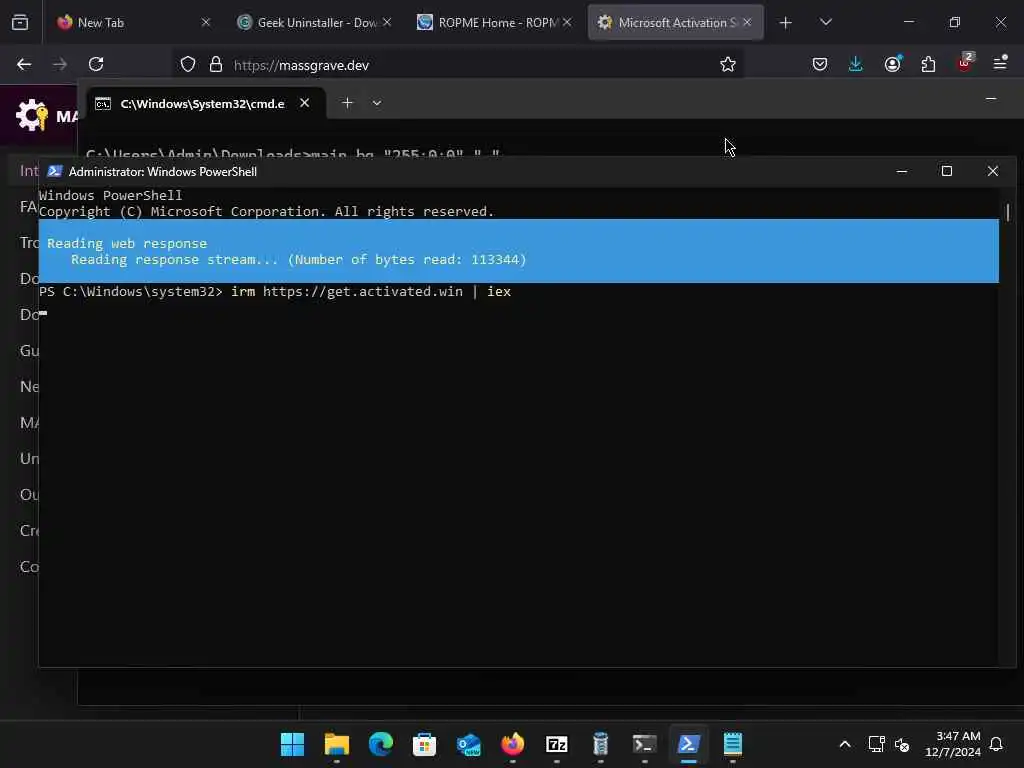1024x768 pixels.
Task: Open the Windows Start menu
Action: 293,744
